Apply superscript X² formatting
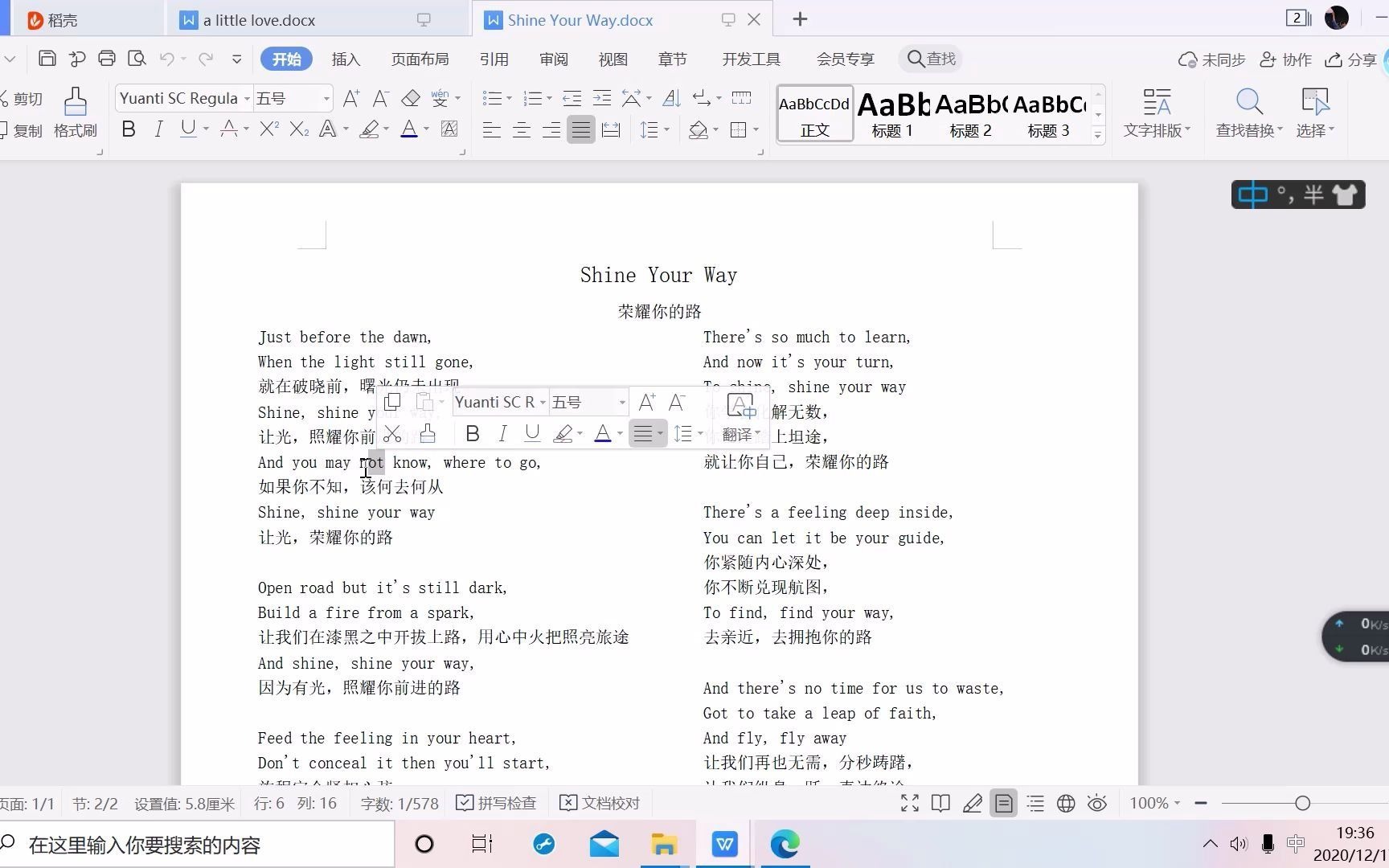This screenshot has height=868, width=1389. (269, 129)
